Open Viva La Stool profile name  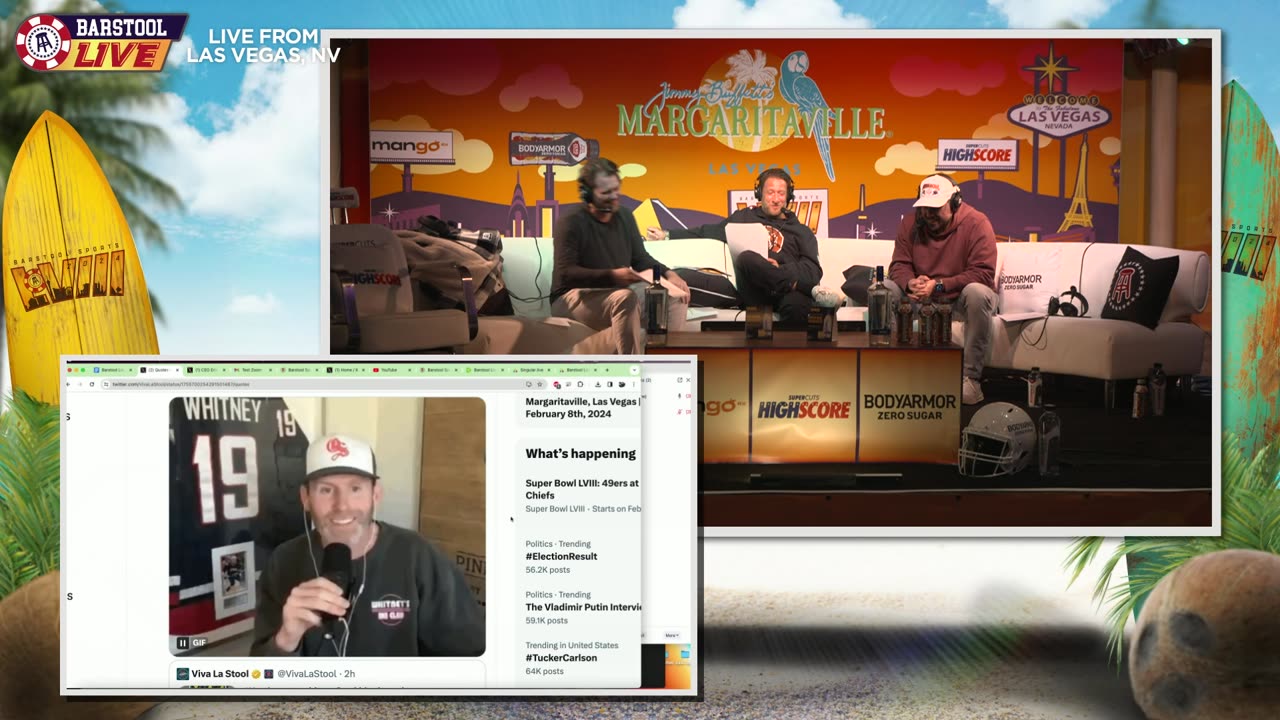tap(220, 674)
